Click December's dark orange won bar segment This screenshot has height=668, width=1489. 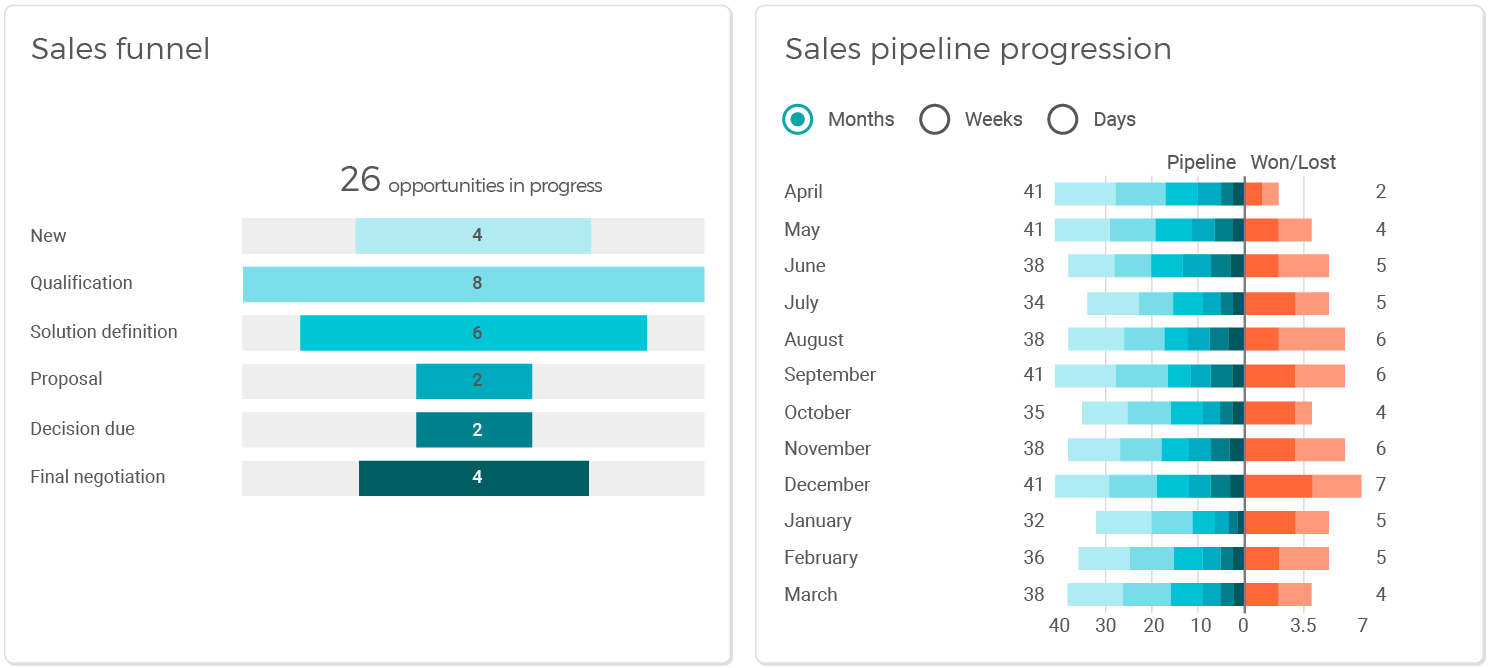[1279, 486]
